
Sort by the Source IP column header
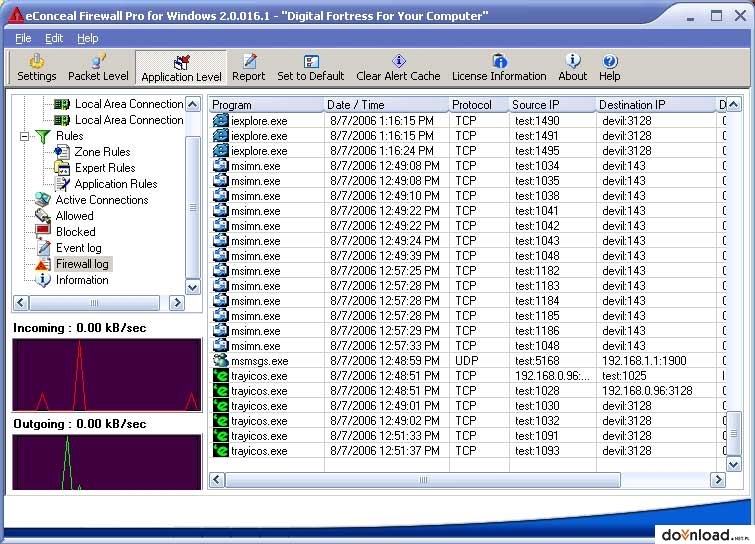pyautogui.click(x=552, y=104)
